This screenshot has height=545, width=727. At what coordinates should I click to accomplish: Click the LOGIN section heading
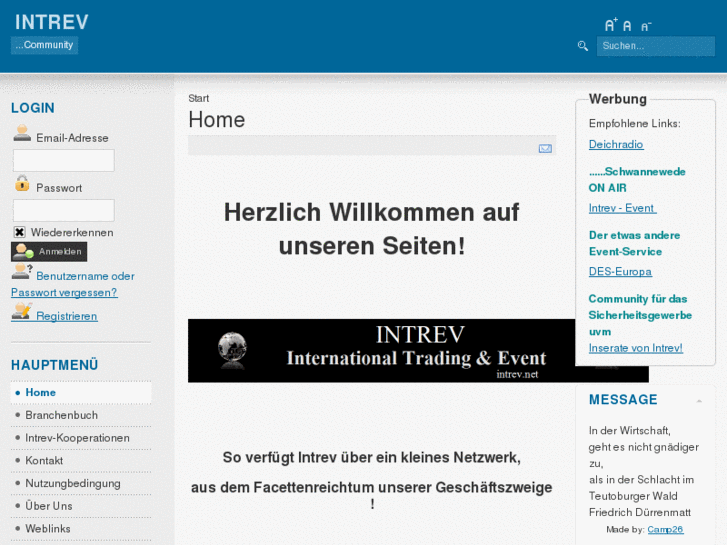(33, 108)
